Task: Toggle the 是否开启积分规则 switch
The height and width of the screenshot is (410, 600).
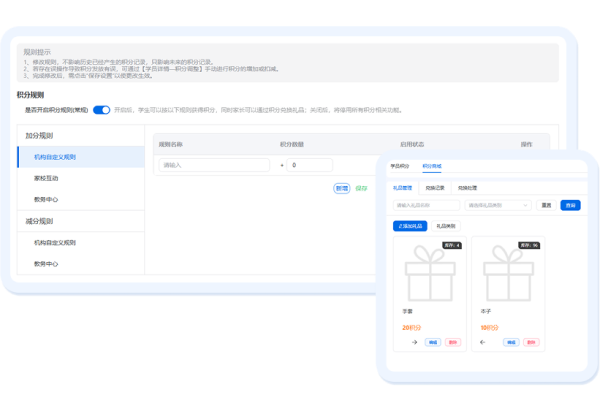Action: [x=101, y=110]
